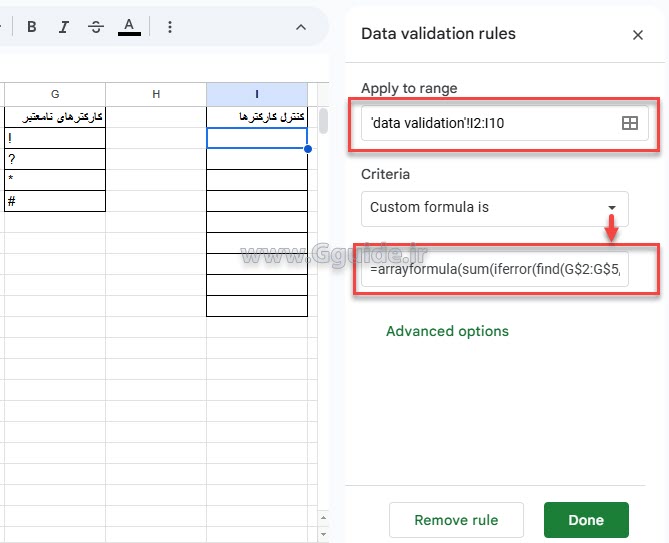This screenshot has width=669, height=543.
Task: Click the scroll down arrow at sheet bottom
Action: click(323, 535)
